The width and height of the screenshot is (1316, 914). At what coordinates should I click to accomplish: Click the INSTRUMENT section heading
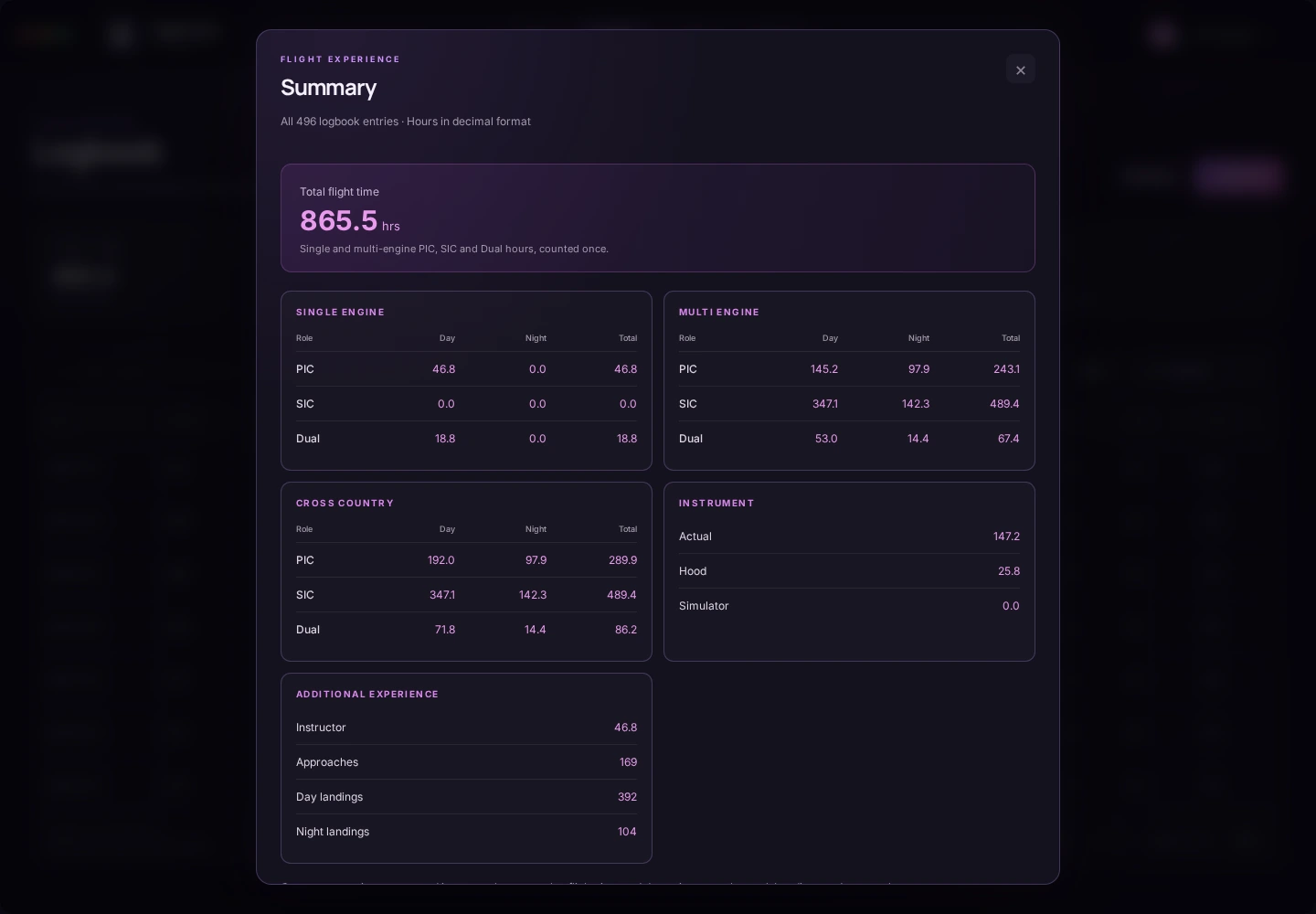[716, 504]
